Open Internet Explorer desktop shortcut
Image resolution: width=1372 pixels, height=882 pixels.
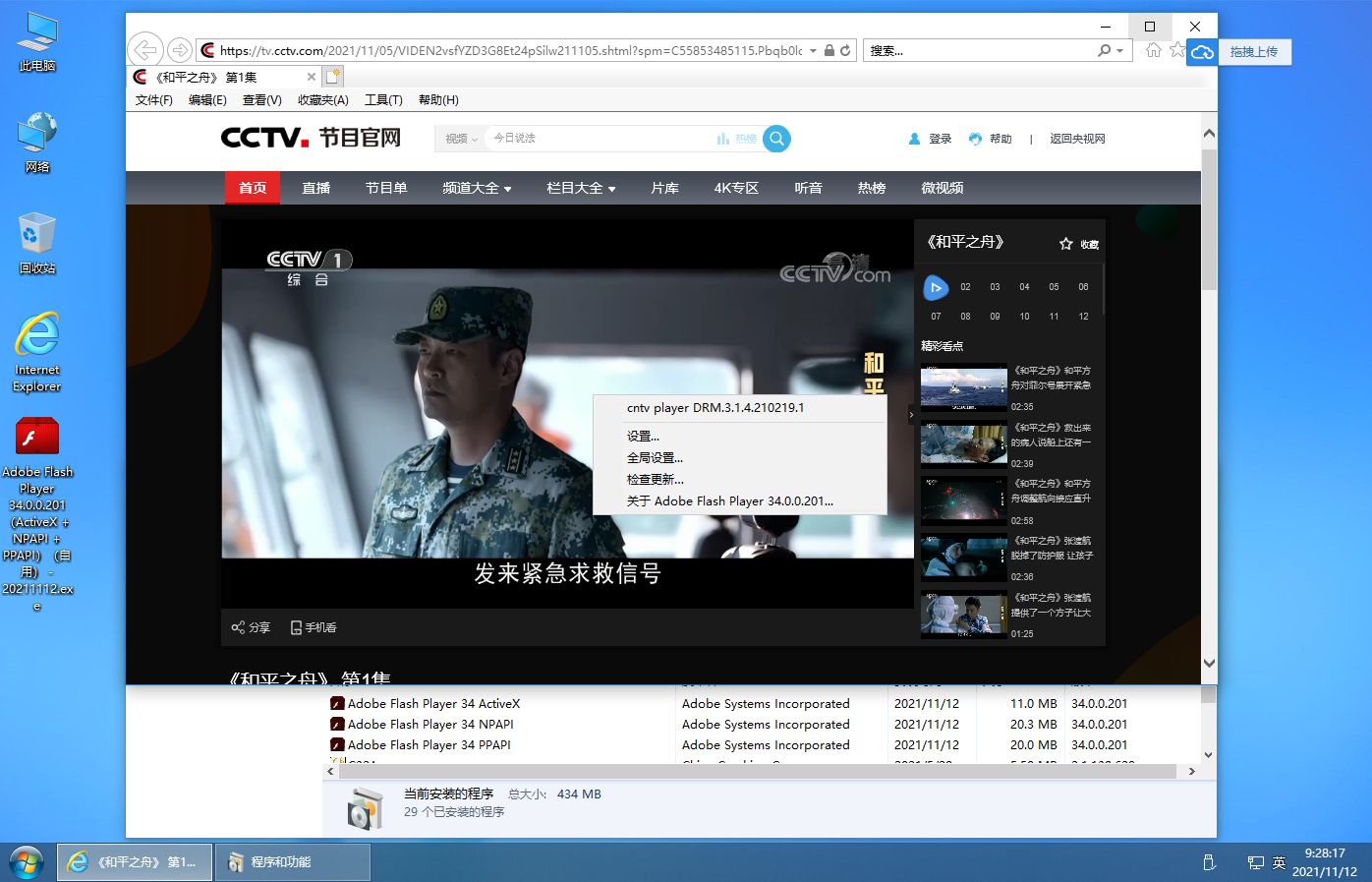coord(37,336)
